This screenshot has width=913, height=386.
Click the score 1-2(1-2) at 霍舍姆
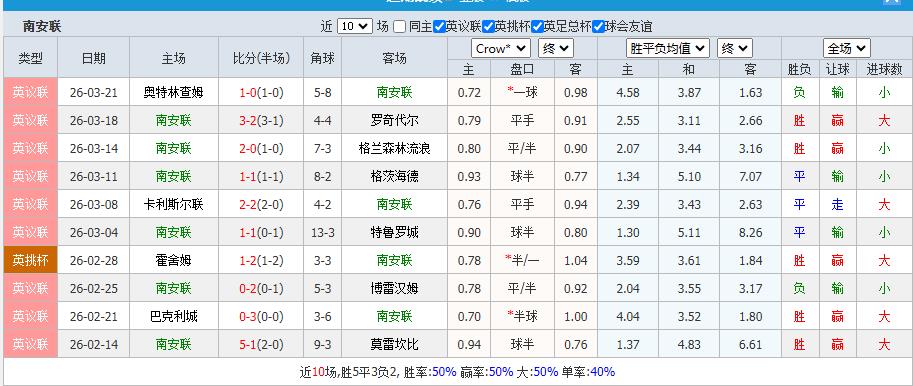[x=261, y=260]
